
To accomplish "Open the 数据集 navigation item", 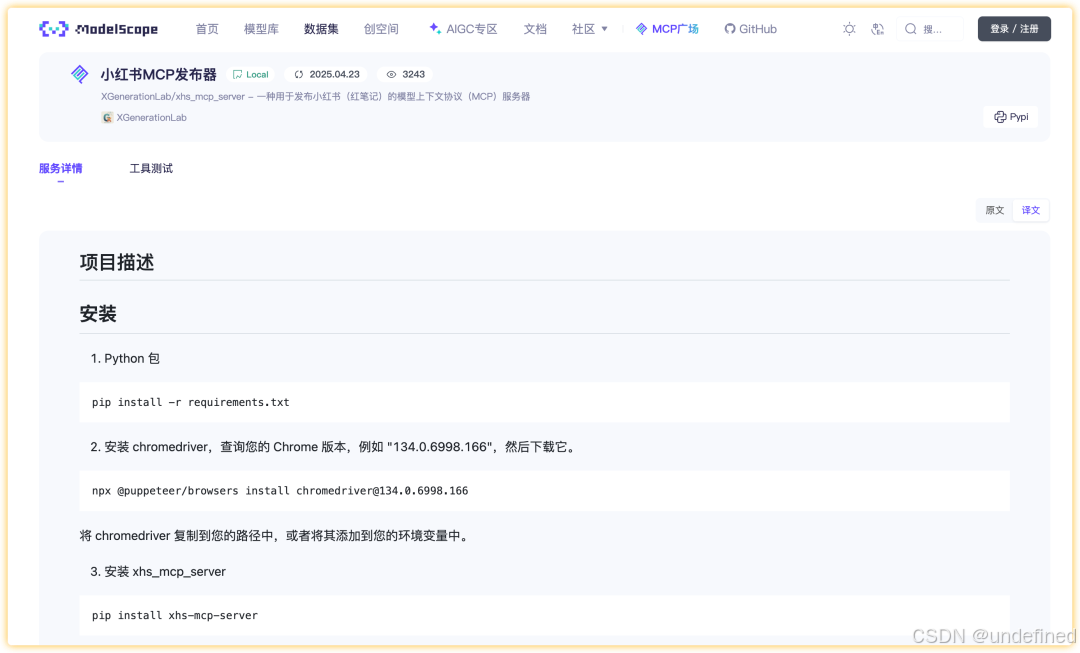I will click(x=321, y=29).
